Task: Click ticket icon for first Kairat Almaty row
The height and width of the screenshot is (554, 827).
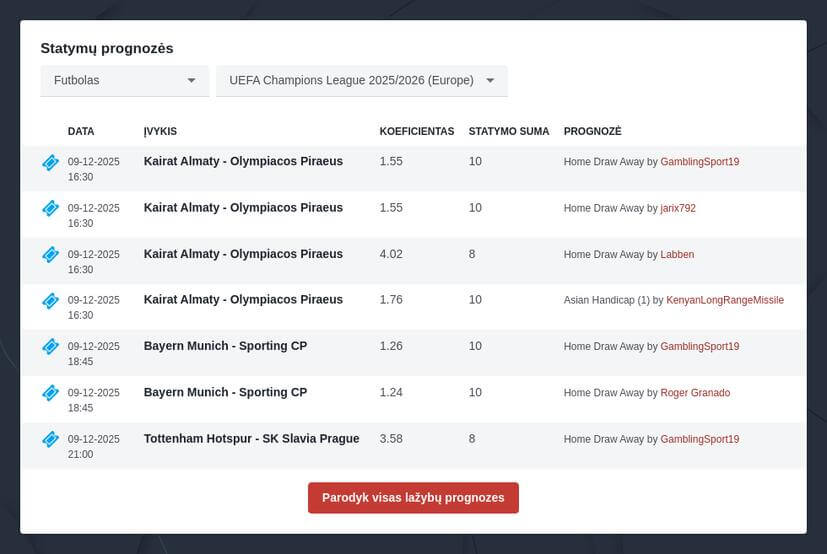Action: (50, 162)
